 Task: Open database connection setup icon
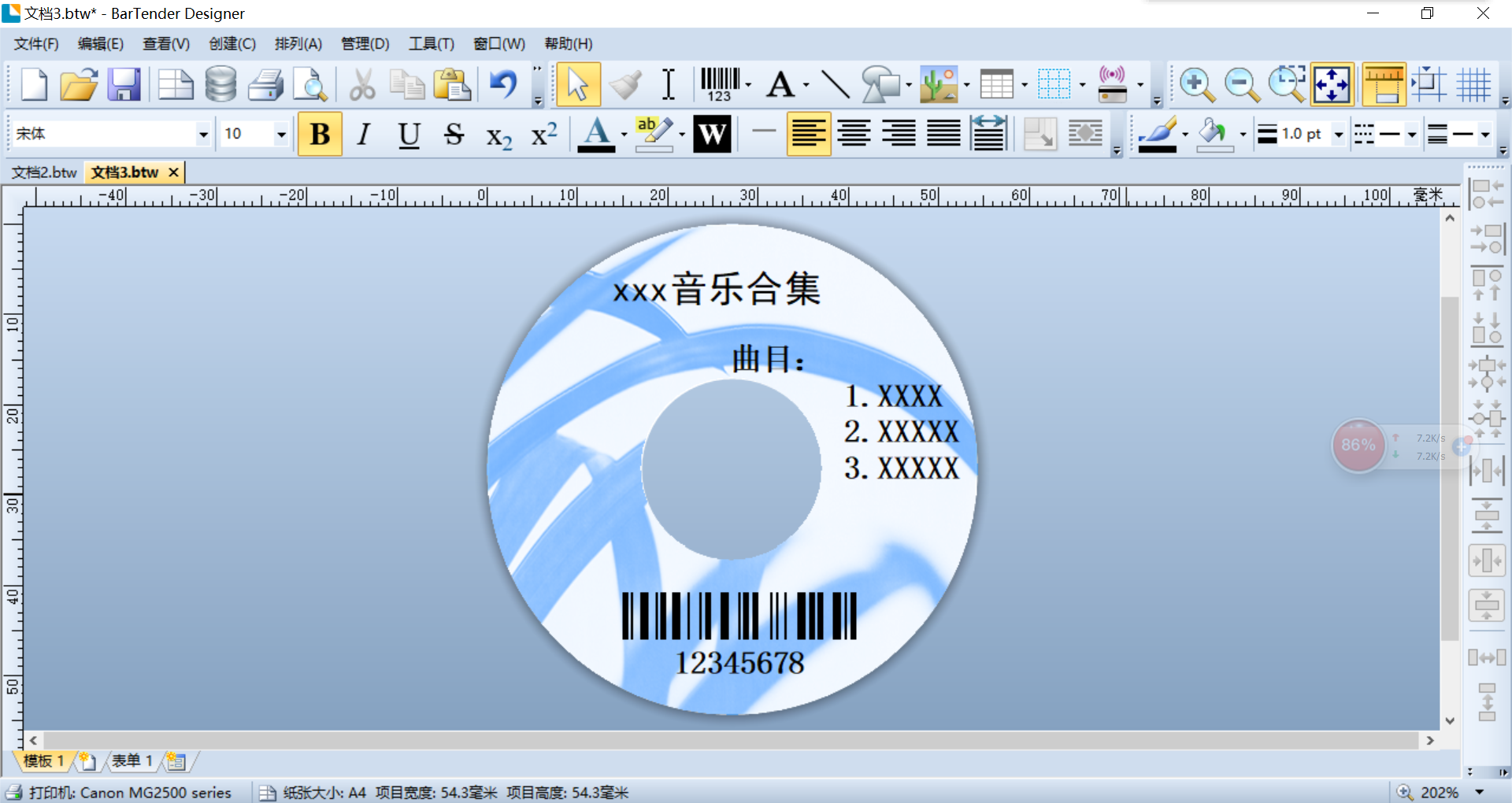[220, 84]
